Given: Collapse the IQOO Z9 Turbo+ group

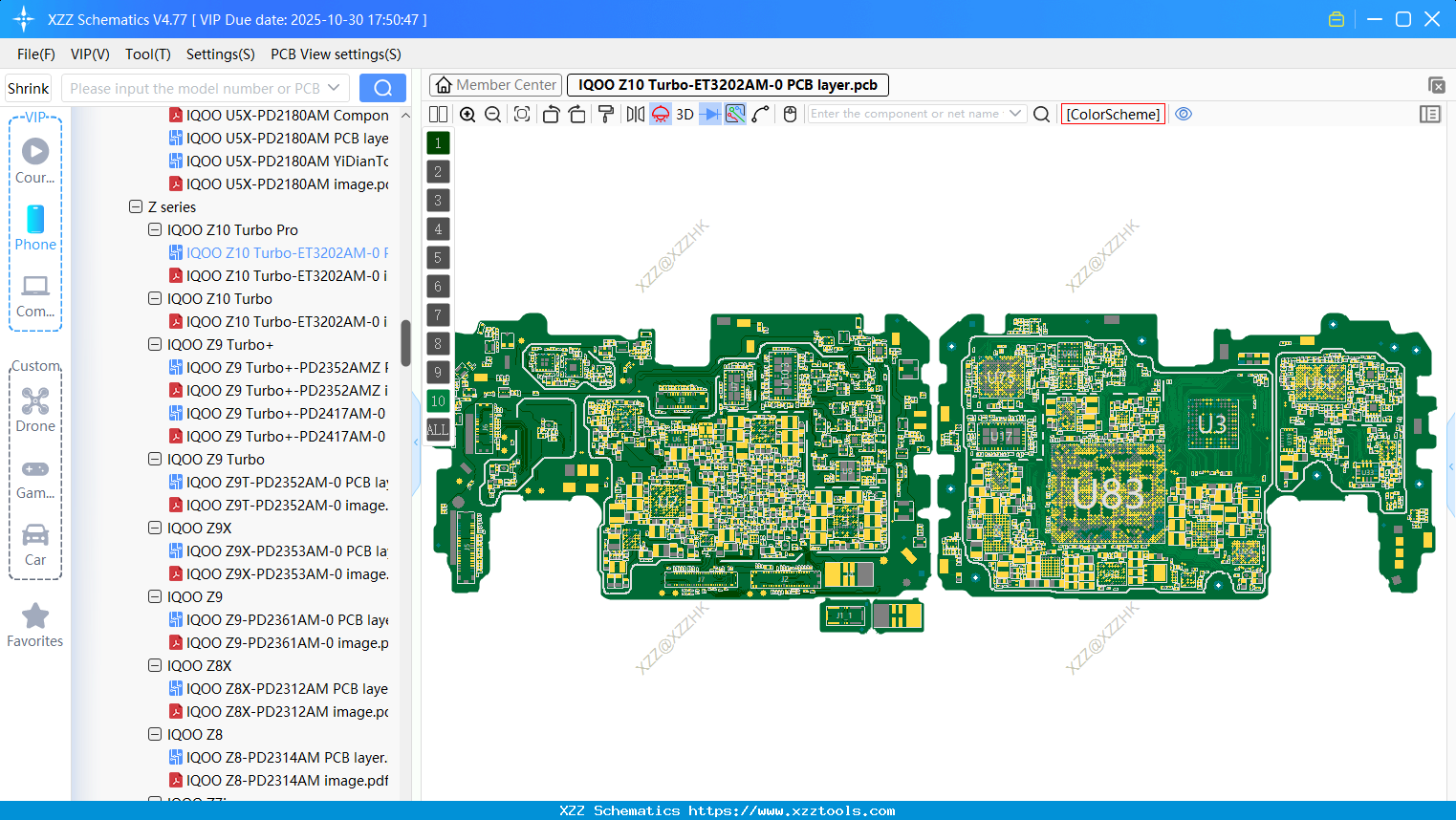Looking at the screenshot, I should point(155,344).
